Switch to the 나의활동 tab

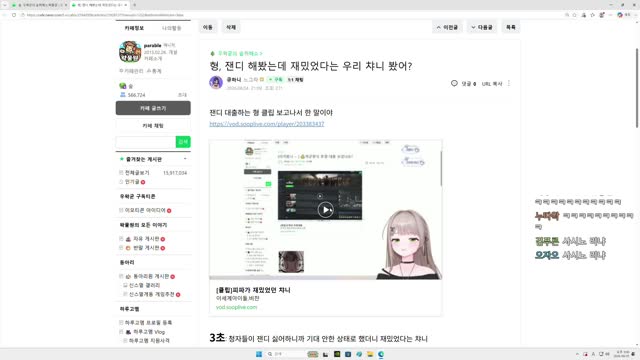171,28
